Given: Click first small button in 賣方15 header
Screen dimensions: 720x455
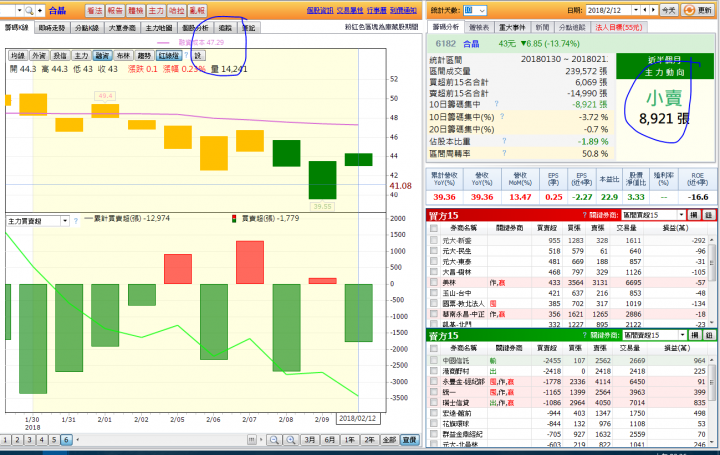Looking at the screenshot, I should point(694,335).
